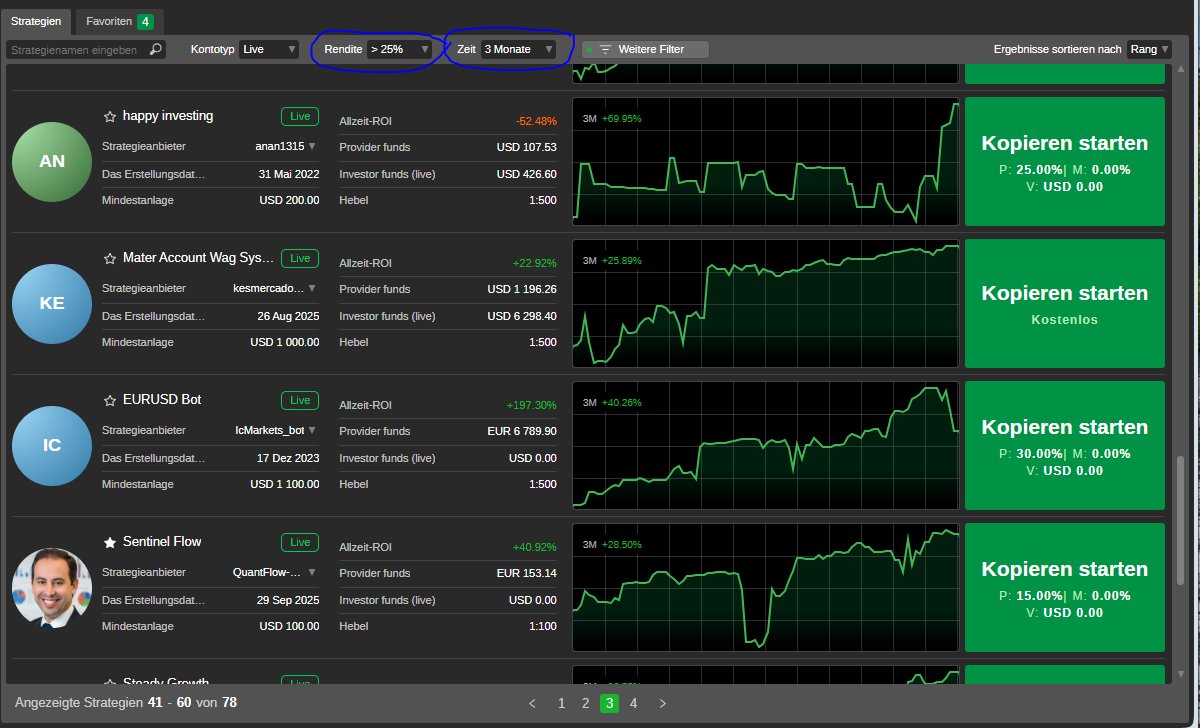Click the Live badge beside happy investing
1200x728 pixels.
click(299, 116)
